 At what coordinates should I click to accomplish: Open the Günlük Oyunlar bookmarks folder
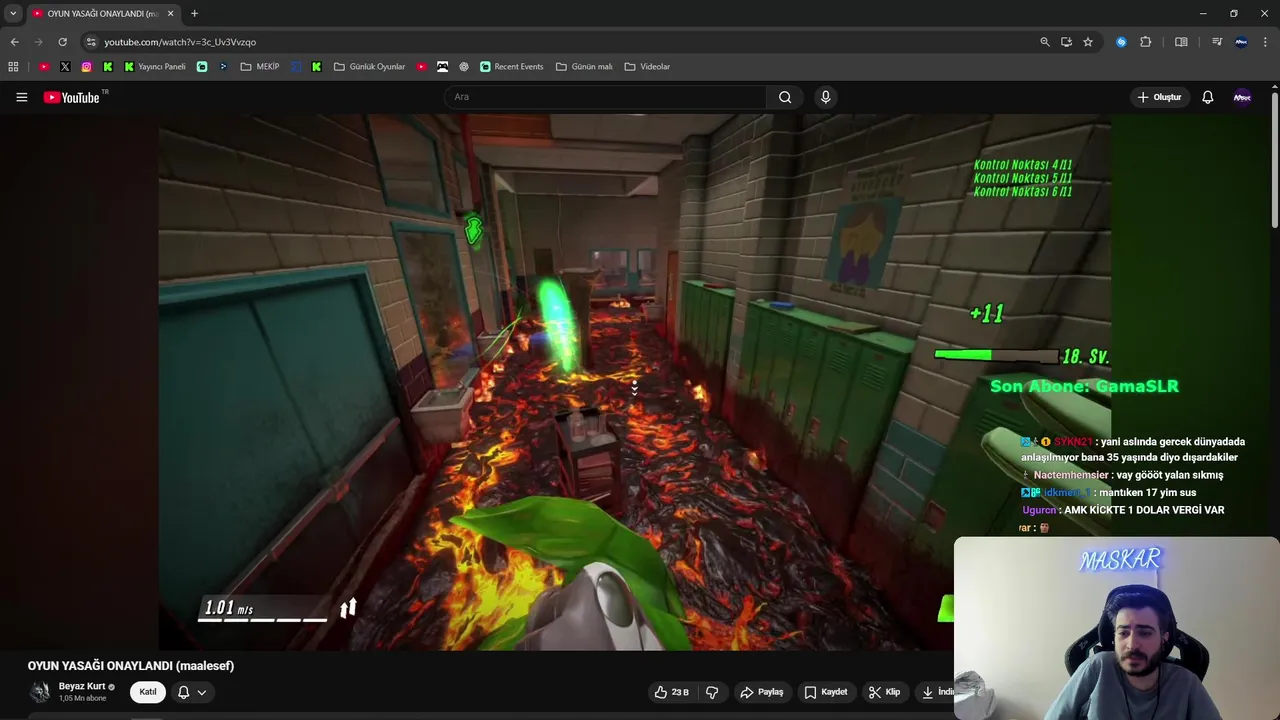(x=369, y=67)
